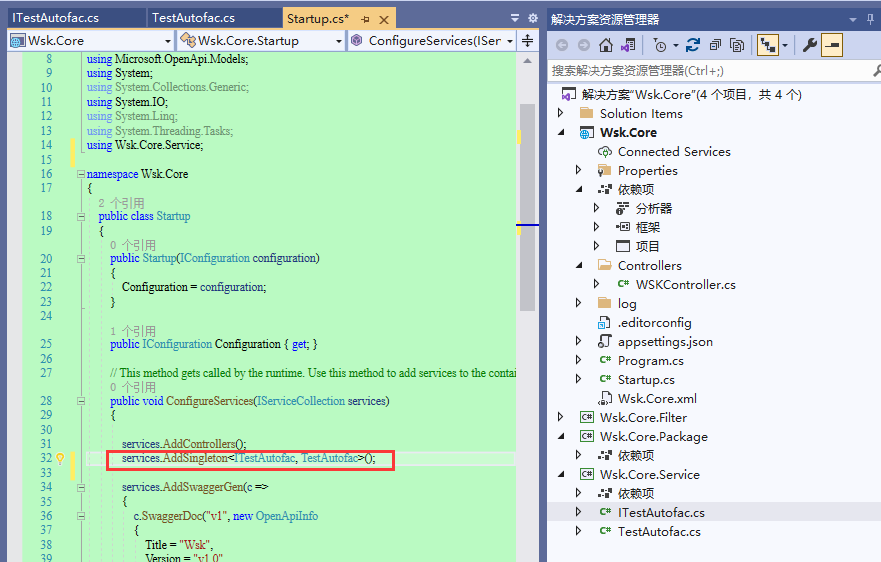Select the Wsk.Core.xml file

(657, 398)
